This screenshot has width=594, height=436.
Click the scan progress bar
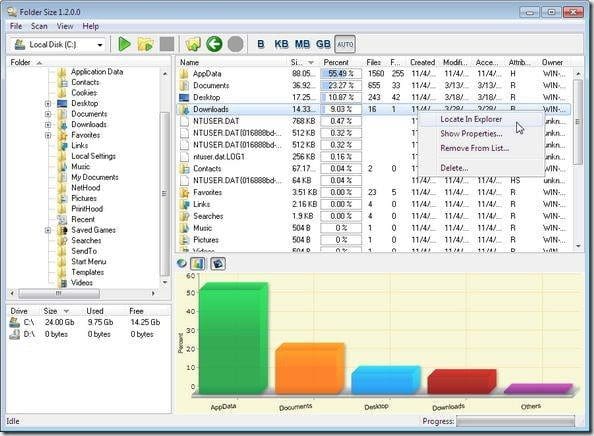[515, 421]
